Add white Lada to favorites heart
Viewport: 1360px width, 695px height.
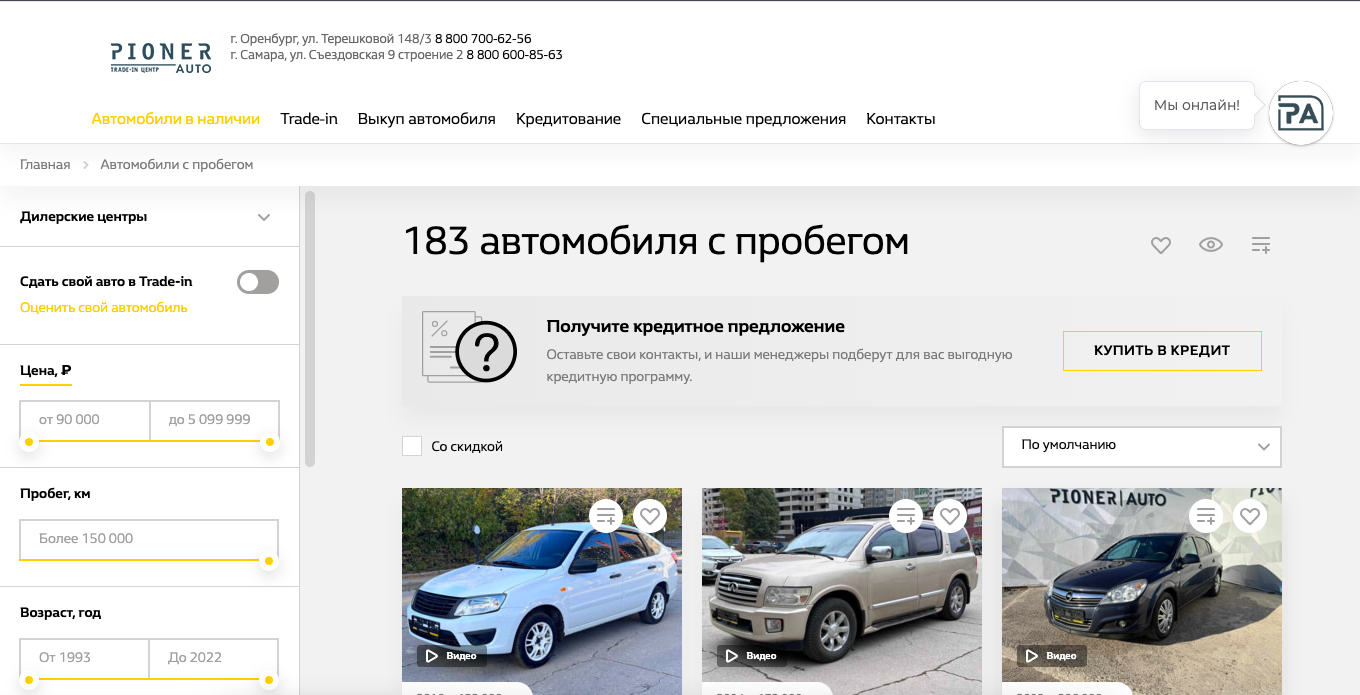point(650,516)
